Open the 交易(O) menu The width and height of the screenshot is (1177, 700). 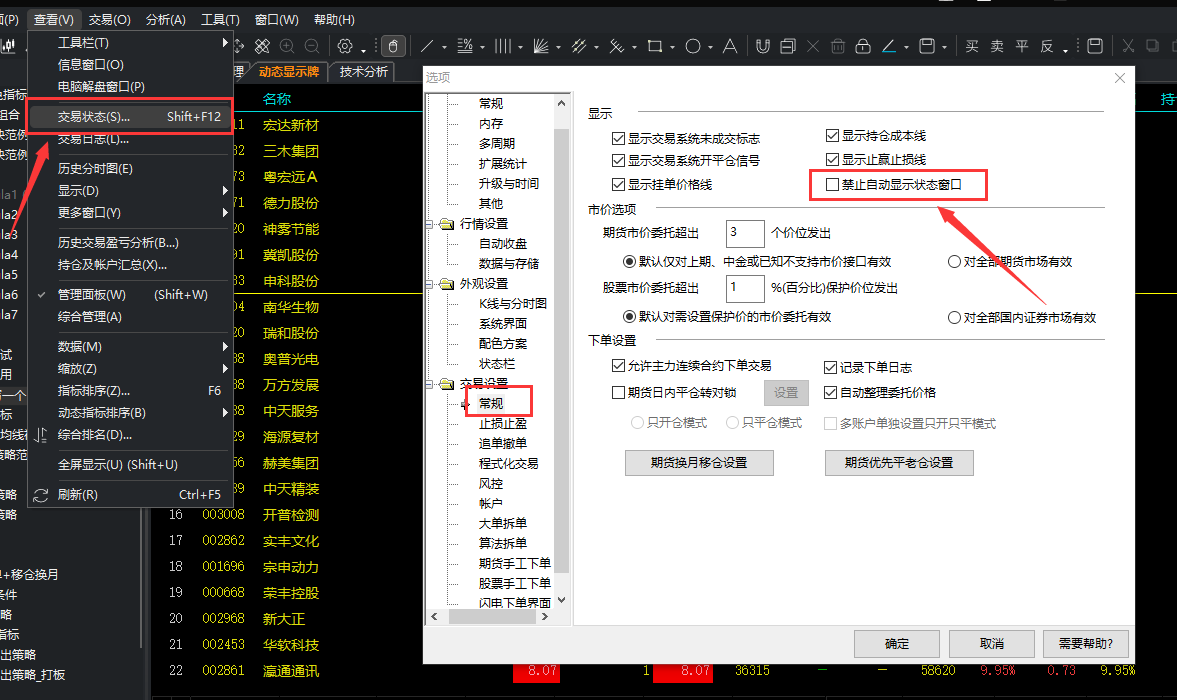click(110, 20)
